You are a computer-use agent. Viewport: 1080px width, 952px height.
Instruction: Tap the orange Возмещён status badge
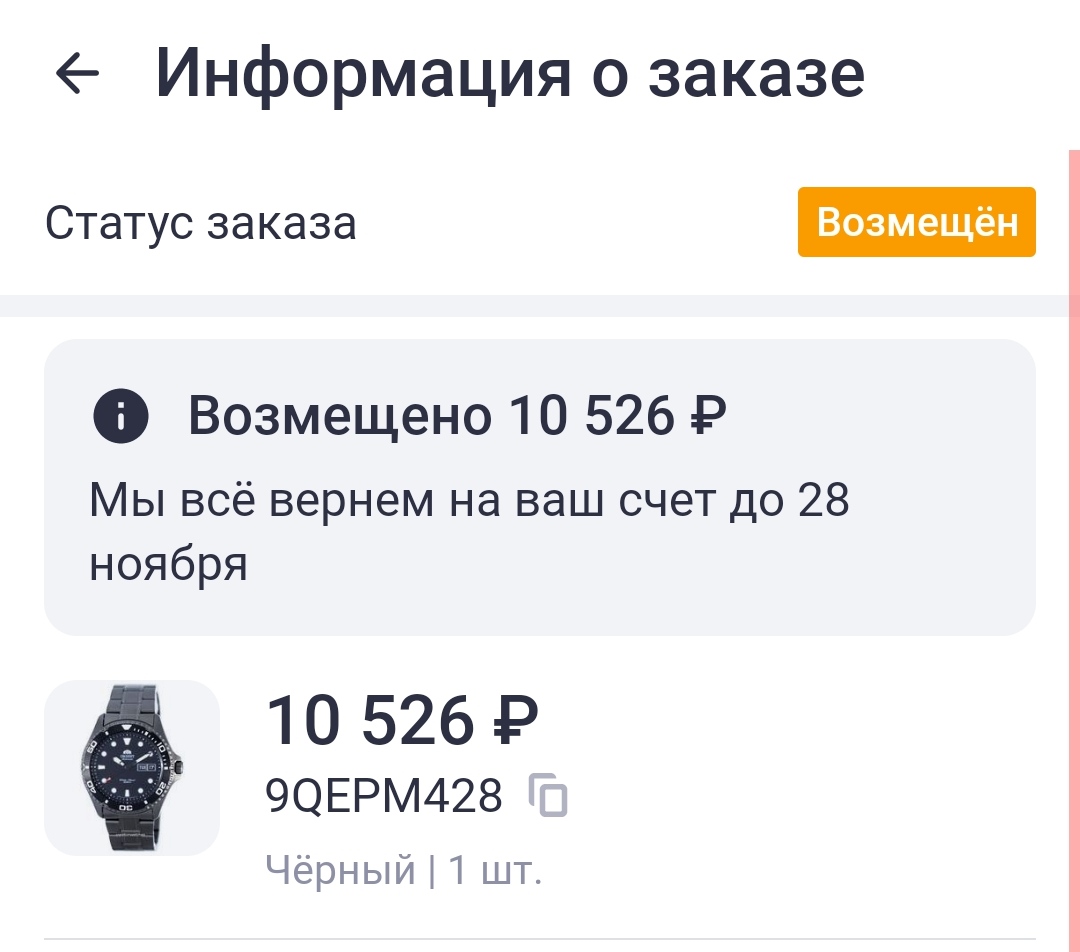click(916, 222)
